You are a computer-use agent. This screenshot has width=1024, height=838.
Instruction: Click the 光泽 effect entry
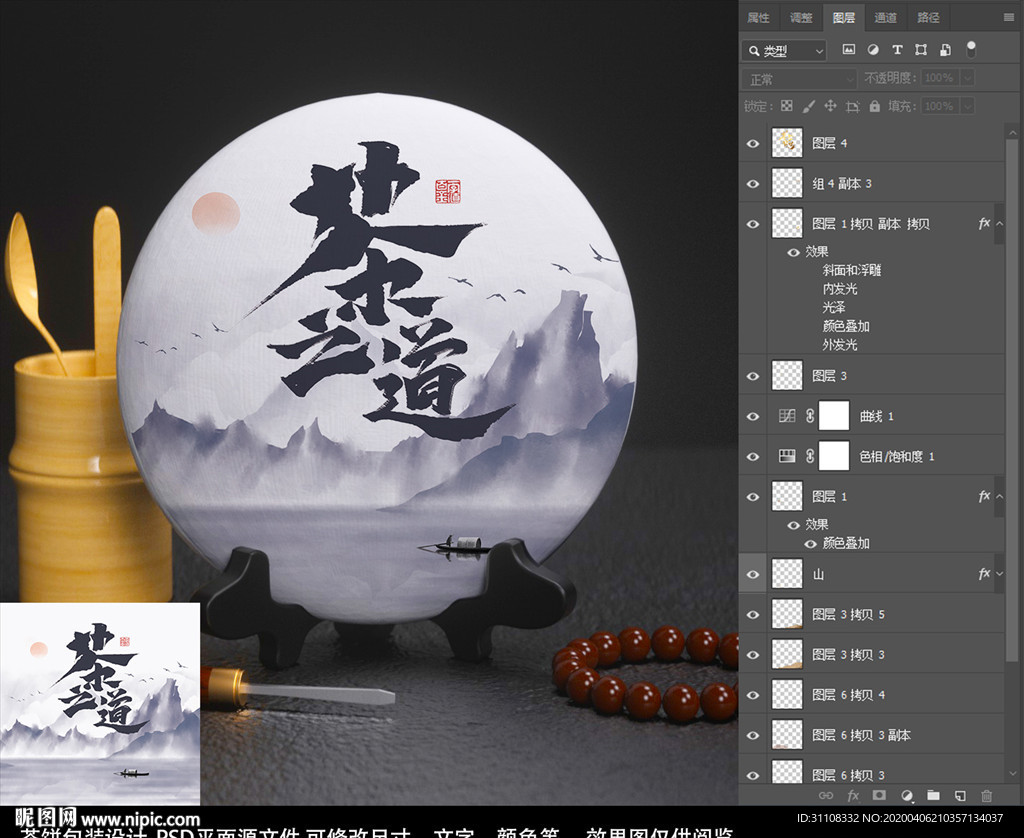[x=834, y=308]
